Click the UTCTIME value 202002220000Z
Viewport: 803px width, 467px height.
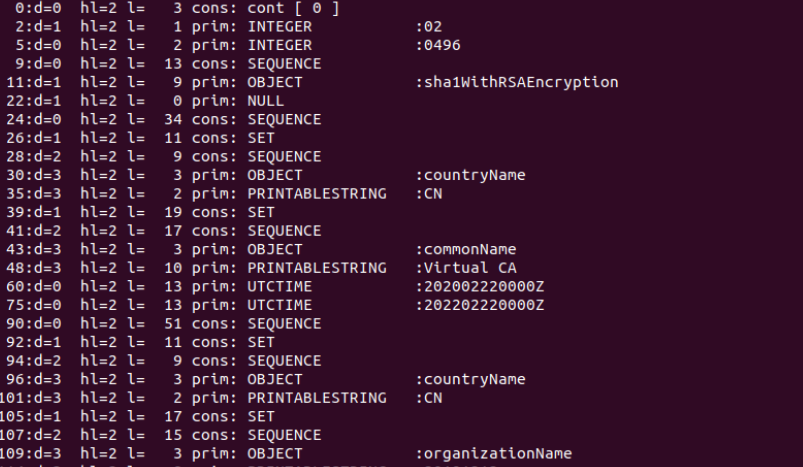pos(485,287)
